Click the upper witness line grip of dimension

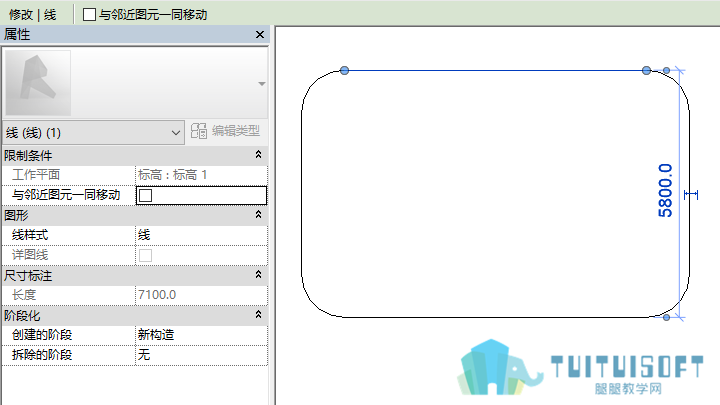click(666, 70)
